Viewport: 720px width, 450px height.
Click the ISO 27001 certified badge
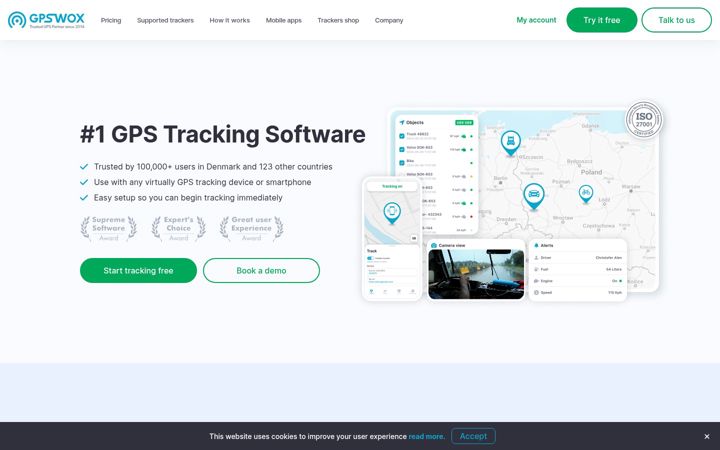644,120
